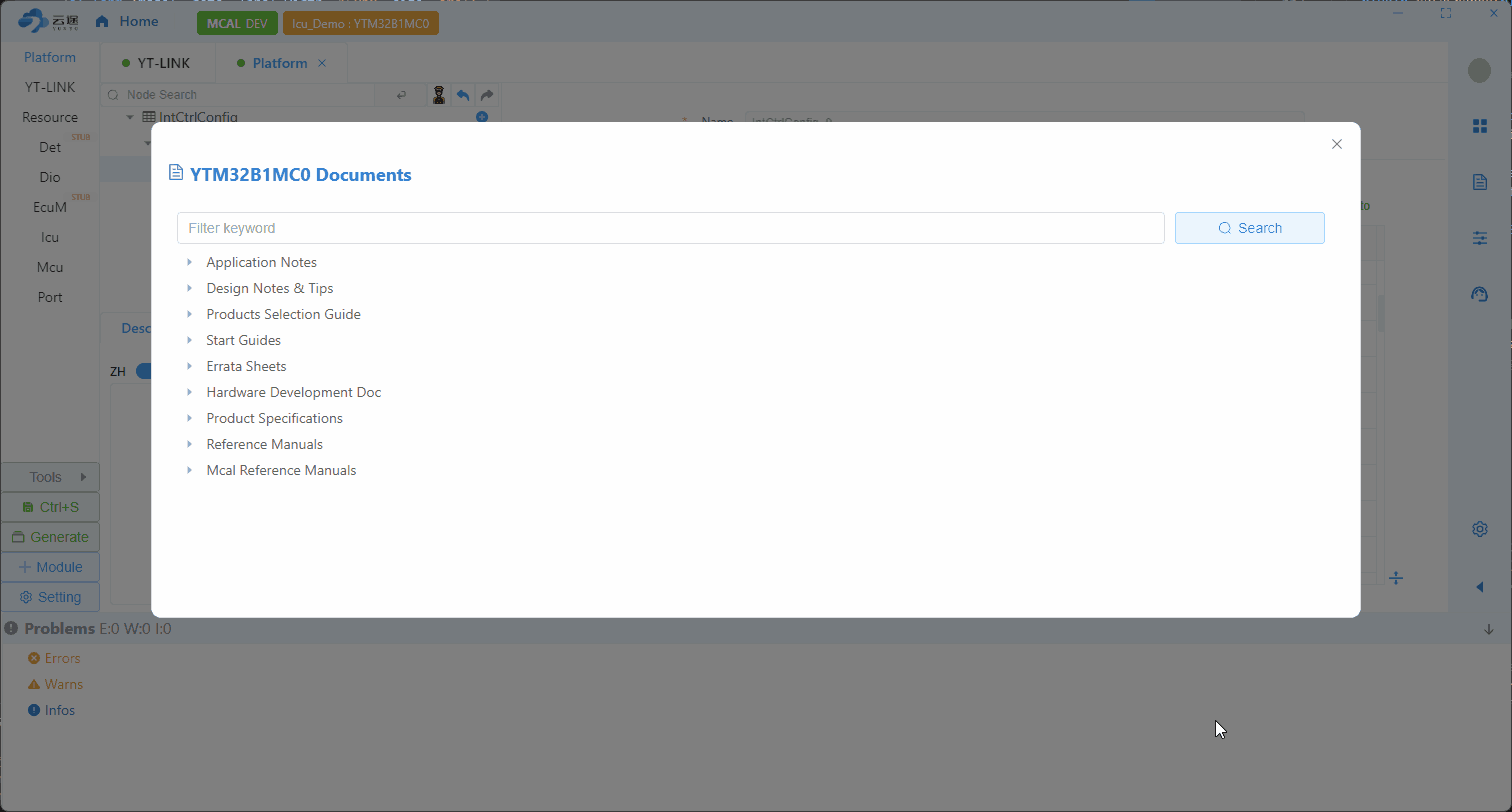The image size is (1512, 812).
Task: Open the Setting button in sidebar
Action: tap(50, 597)
